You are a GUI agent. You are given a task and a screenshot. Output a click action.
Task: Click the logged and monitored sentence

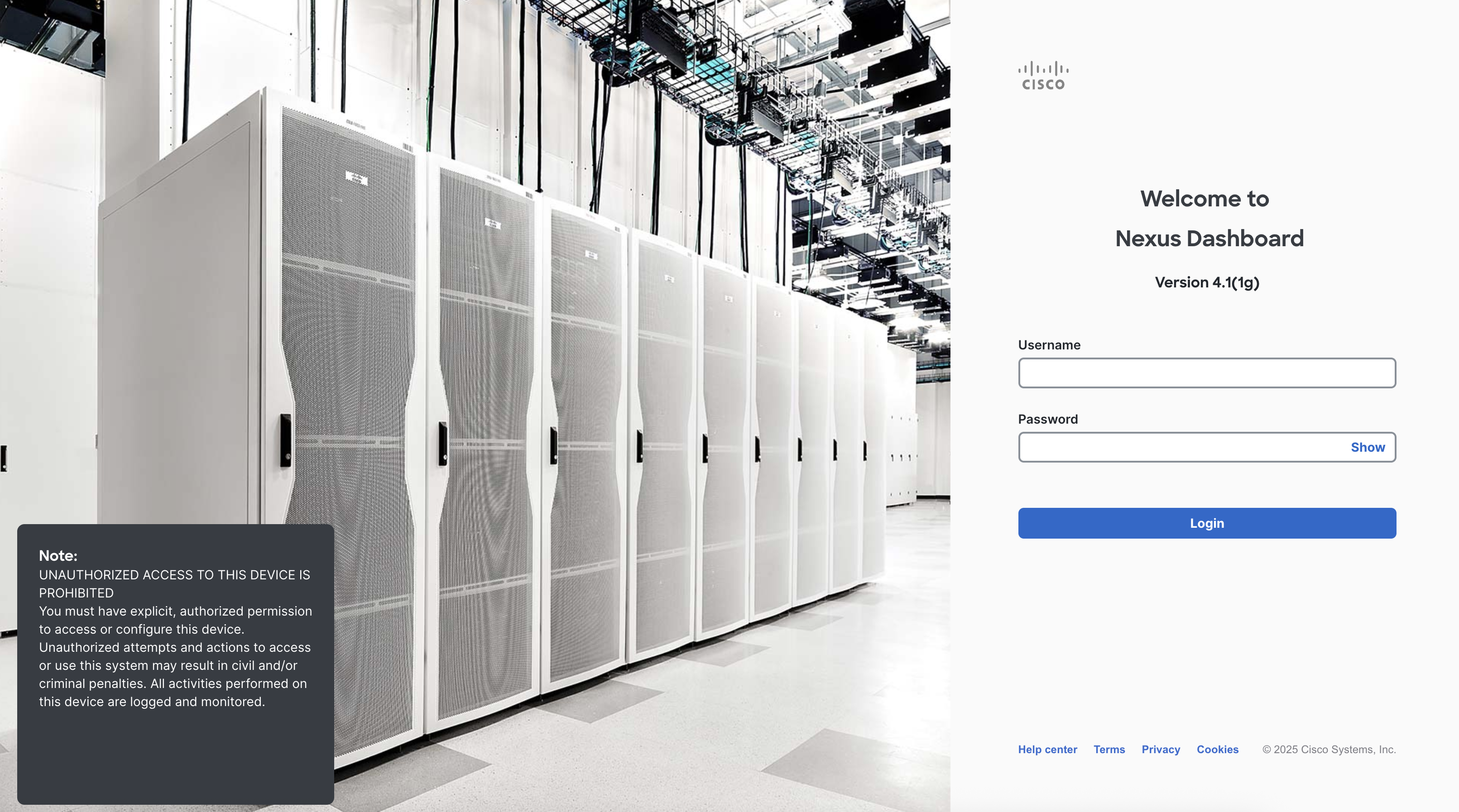coord(152,702)
